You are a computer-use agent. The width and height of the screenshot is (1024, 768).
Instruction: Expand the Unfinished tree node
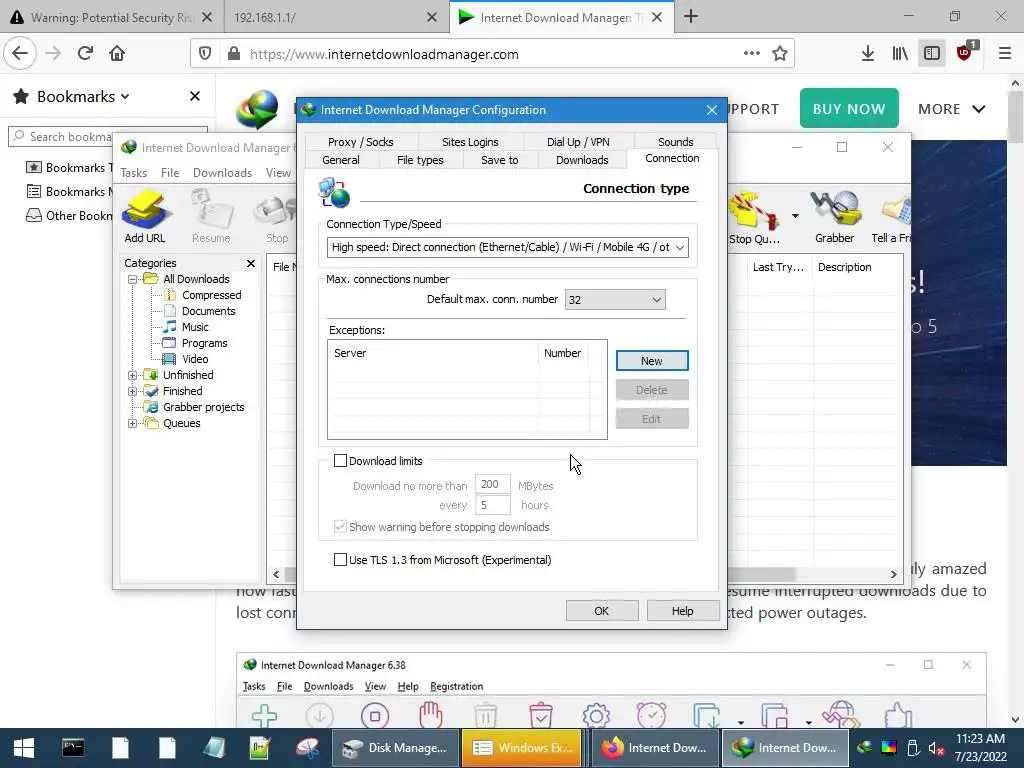[132, 376]
